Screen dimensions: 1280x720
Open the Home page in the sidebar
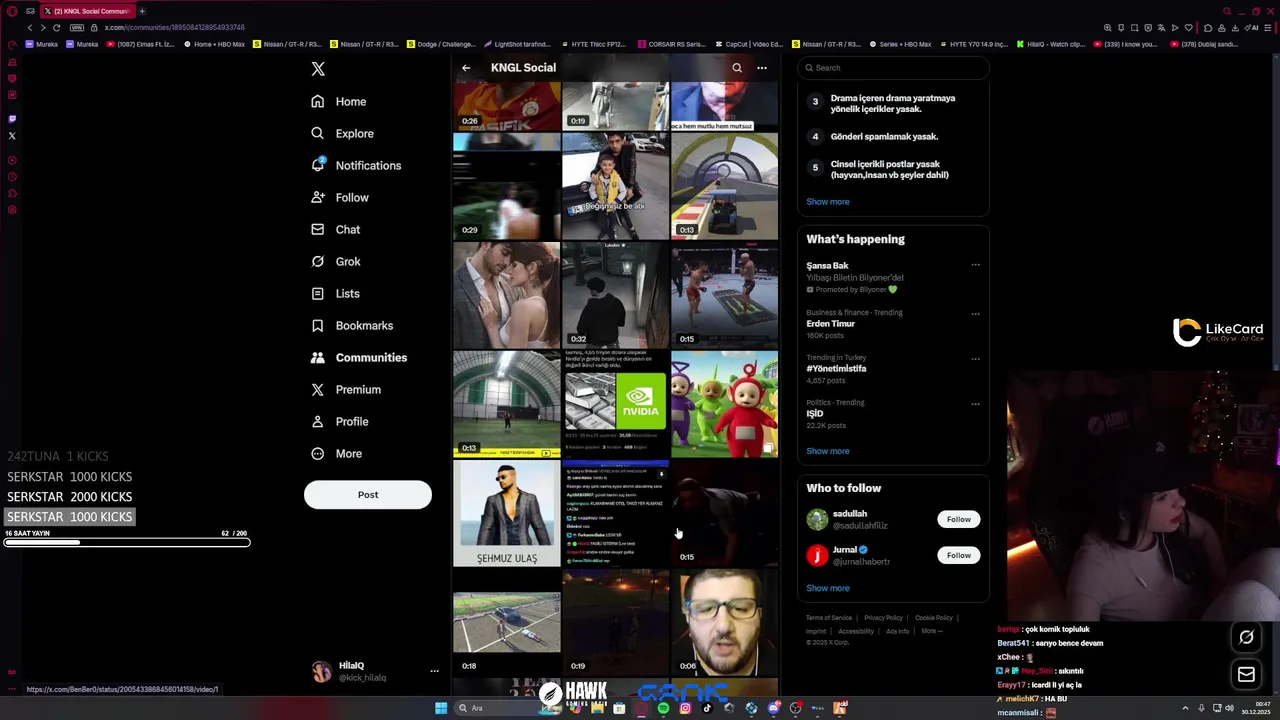(x=338, y=101)
